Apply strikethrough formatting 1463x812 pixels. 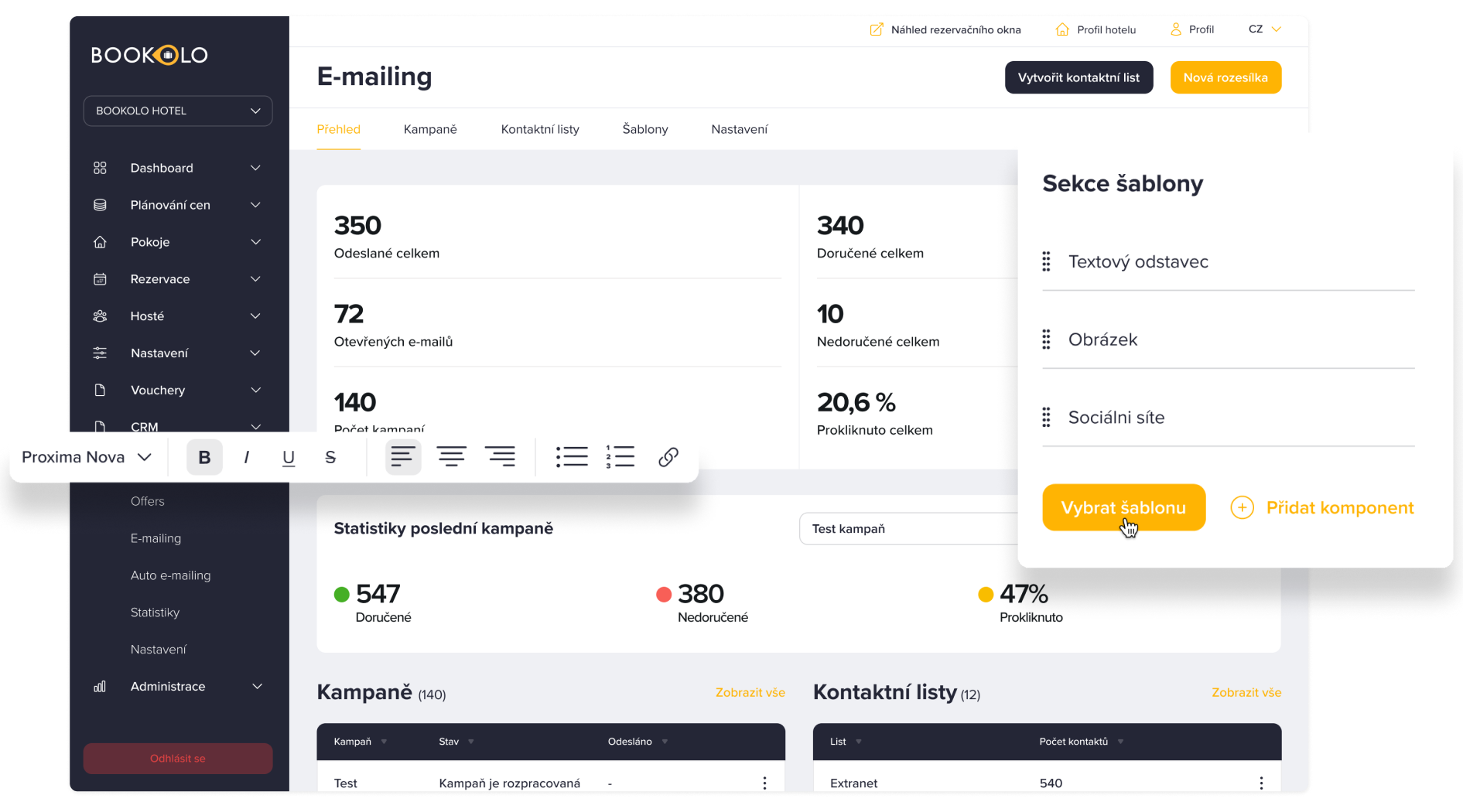click(x=330, y=456)
